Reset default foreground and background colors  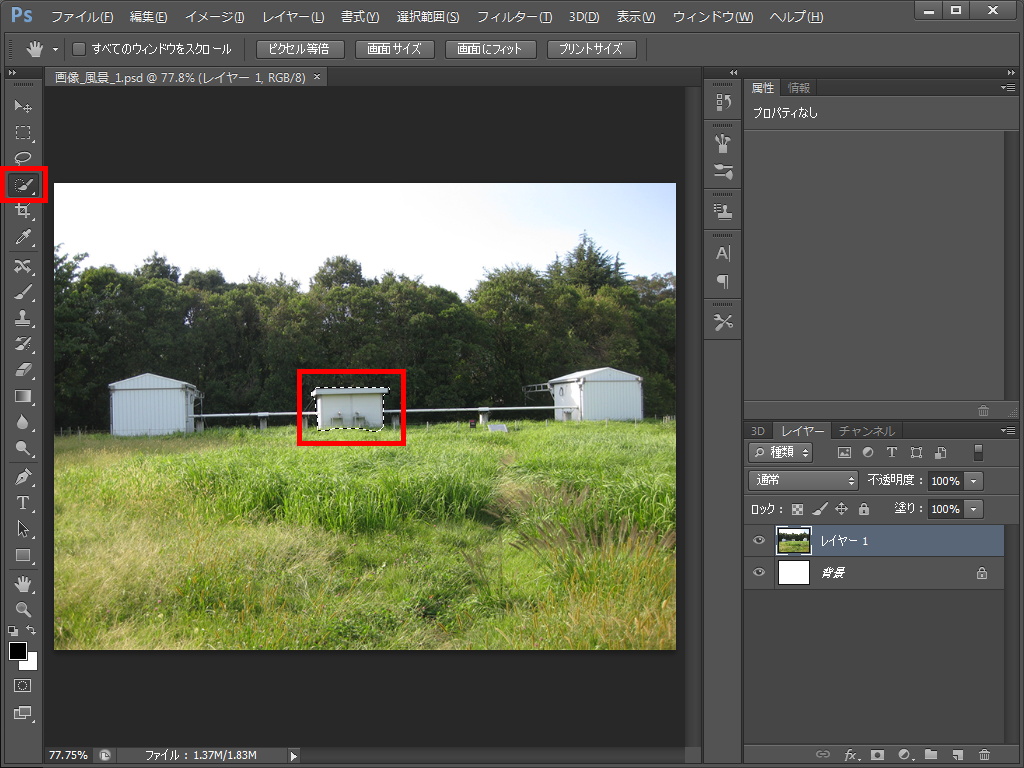(x=13, y=631)
